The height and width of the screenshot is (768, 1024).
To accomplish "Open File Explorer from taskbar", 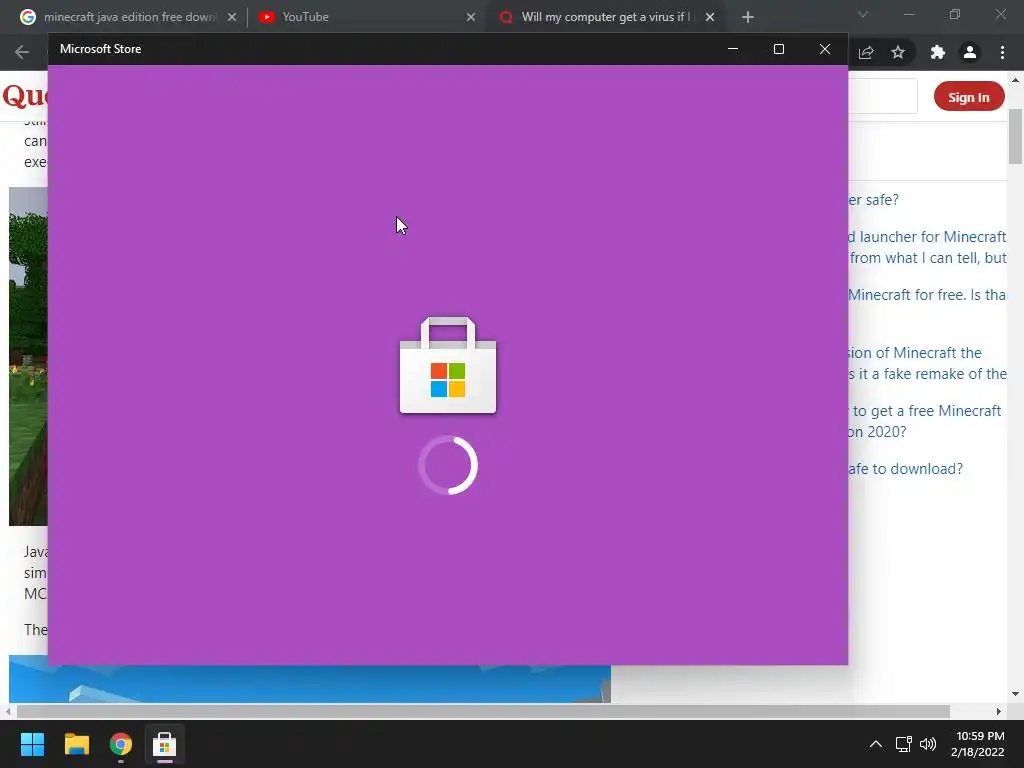I will click(x=76, y=744).
